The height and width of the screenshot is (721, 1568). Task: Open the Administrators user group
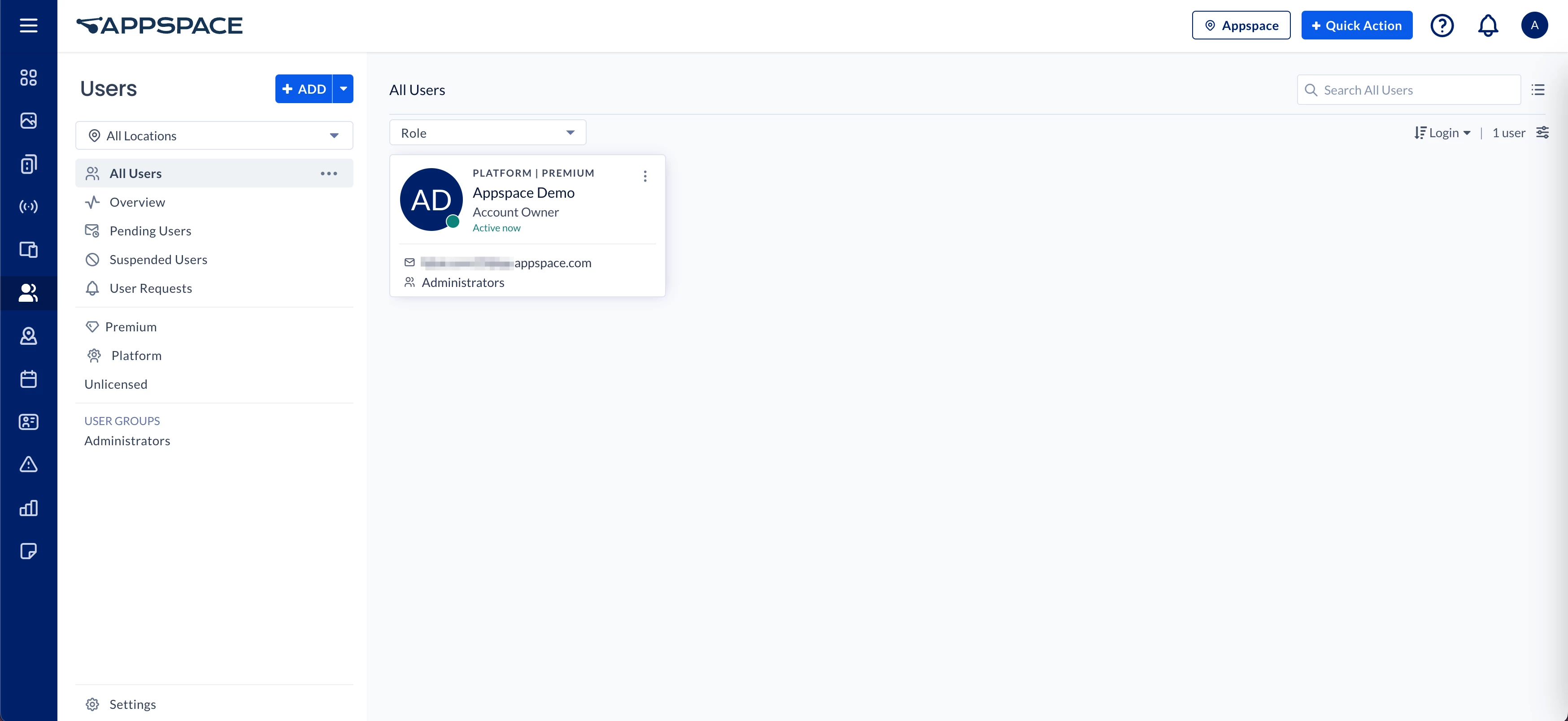(126, 440)
